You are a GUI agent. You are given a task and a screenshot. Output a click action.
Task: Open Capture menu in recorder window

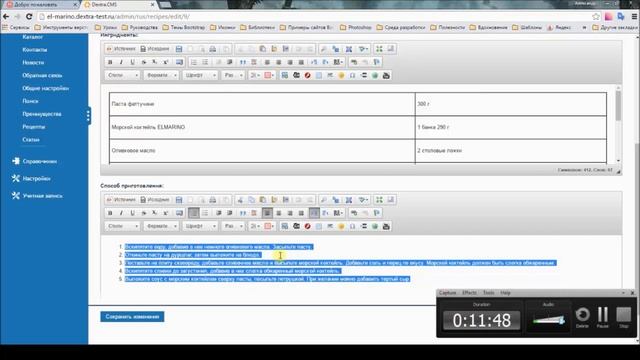click(447, 293)
